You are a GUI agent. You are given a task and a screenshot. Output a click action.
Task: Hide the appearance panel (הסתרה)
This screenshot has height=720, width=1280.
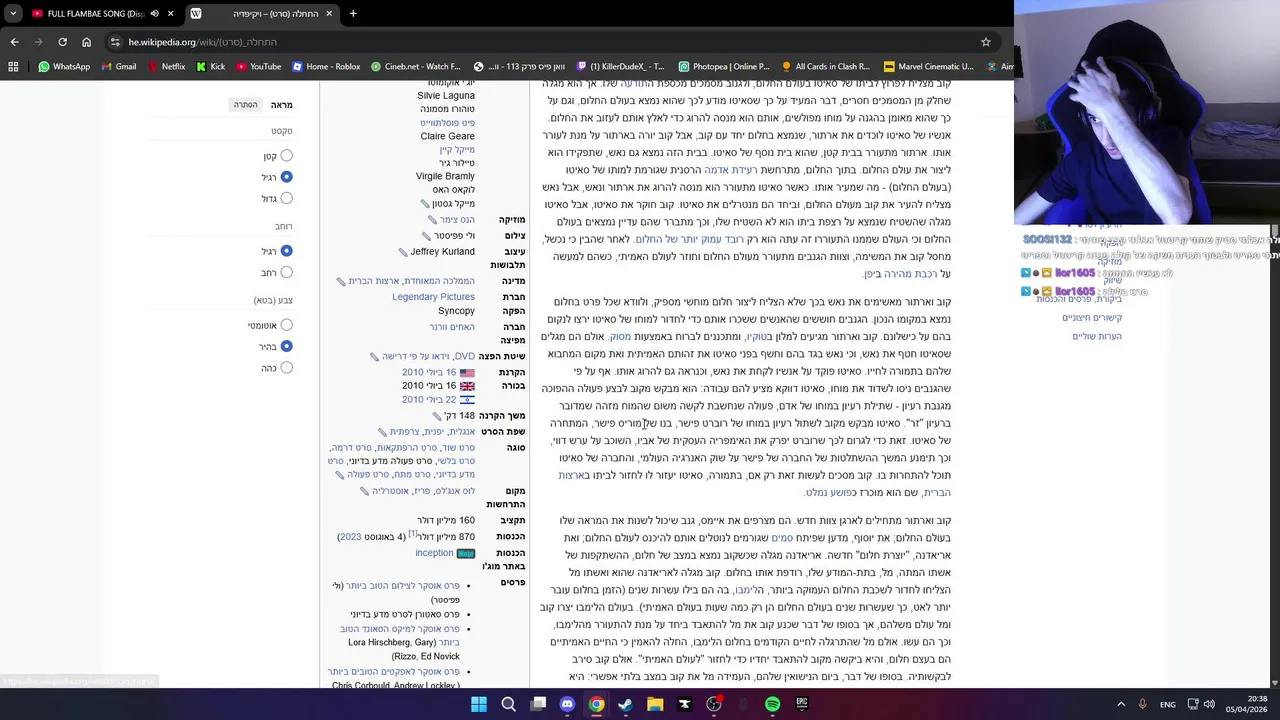pos(245,105)
